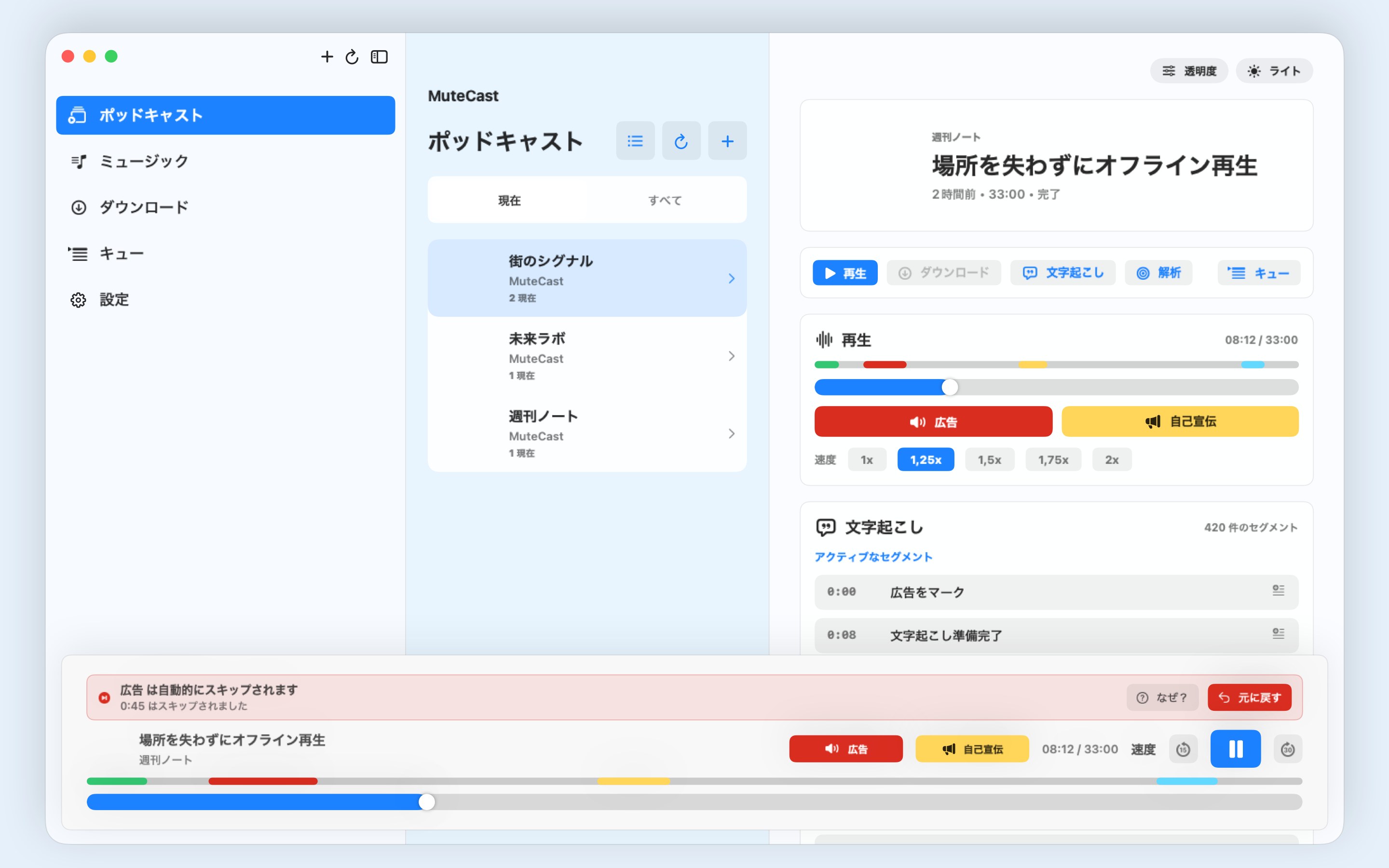The height and width of the screenshot is (868, 1389).
Task: Select 2x playback speed
Action: point(1112,459)
